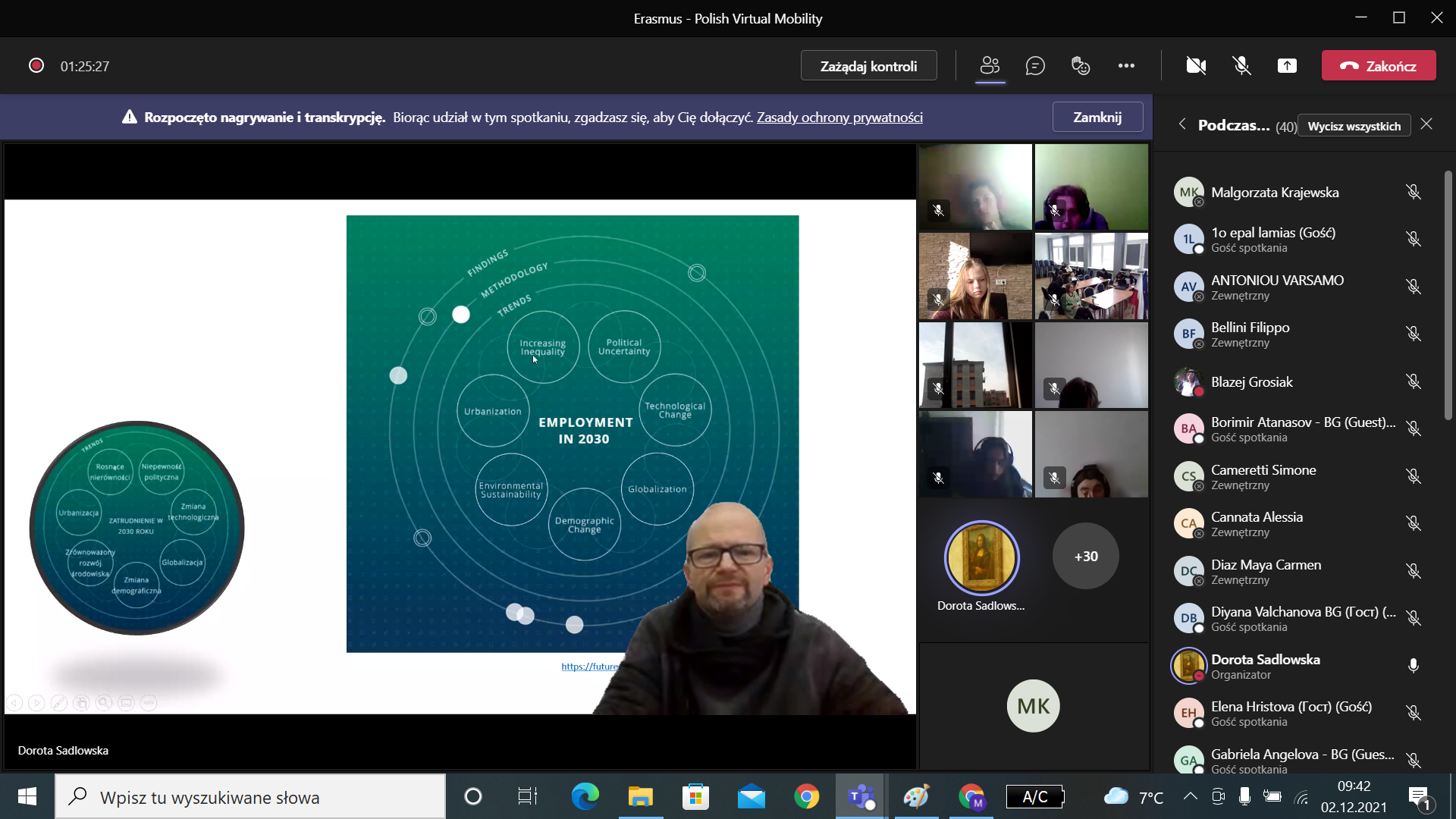Open File Explorer from taskbar
Screen dimensions: 1456x819
(x=640, y=796)
